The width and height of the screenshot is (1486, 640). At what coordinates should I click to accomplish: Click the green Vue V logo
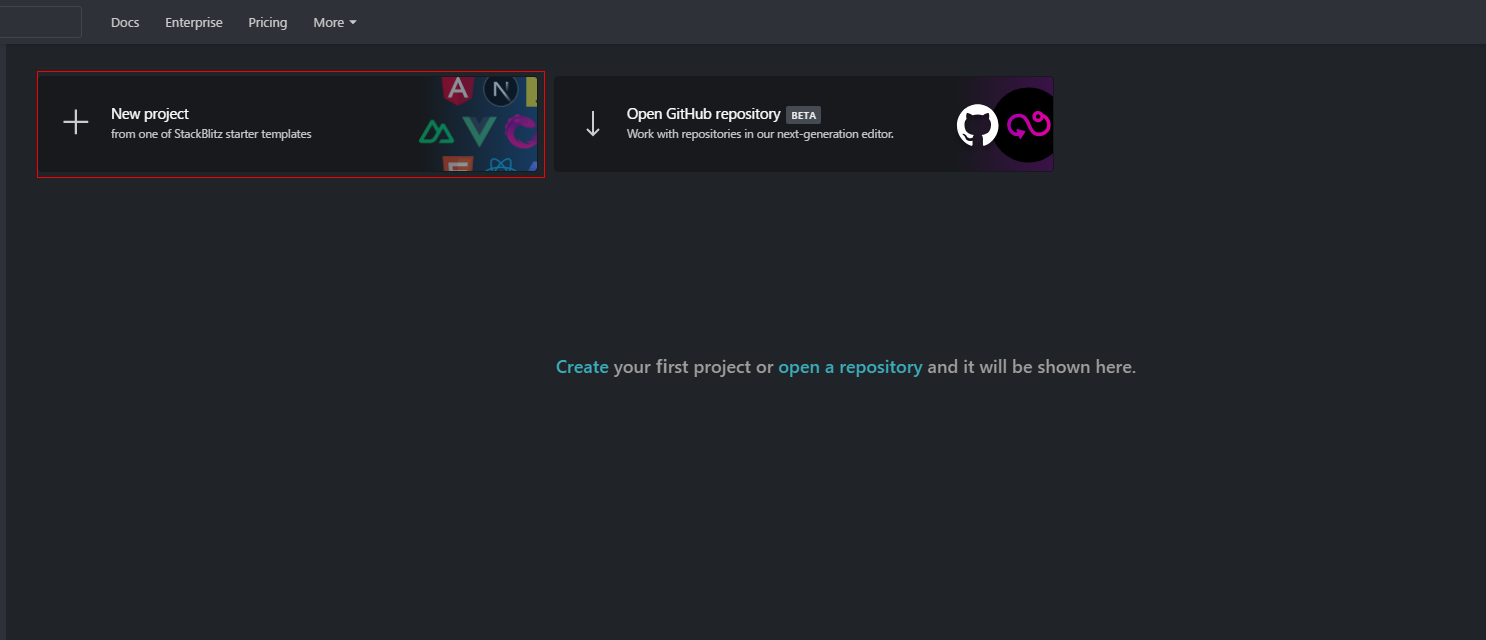point(480,131)
